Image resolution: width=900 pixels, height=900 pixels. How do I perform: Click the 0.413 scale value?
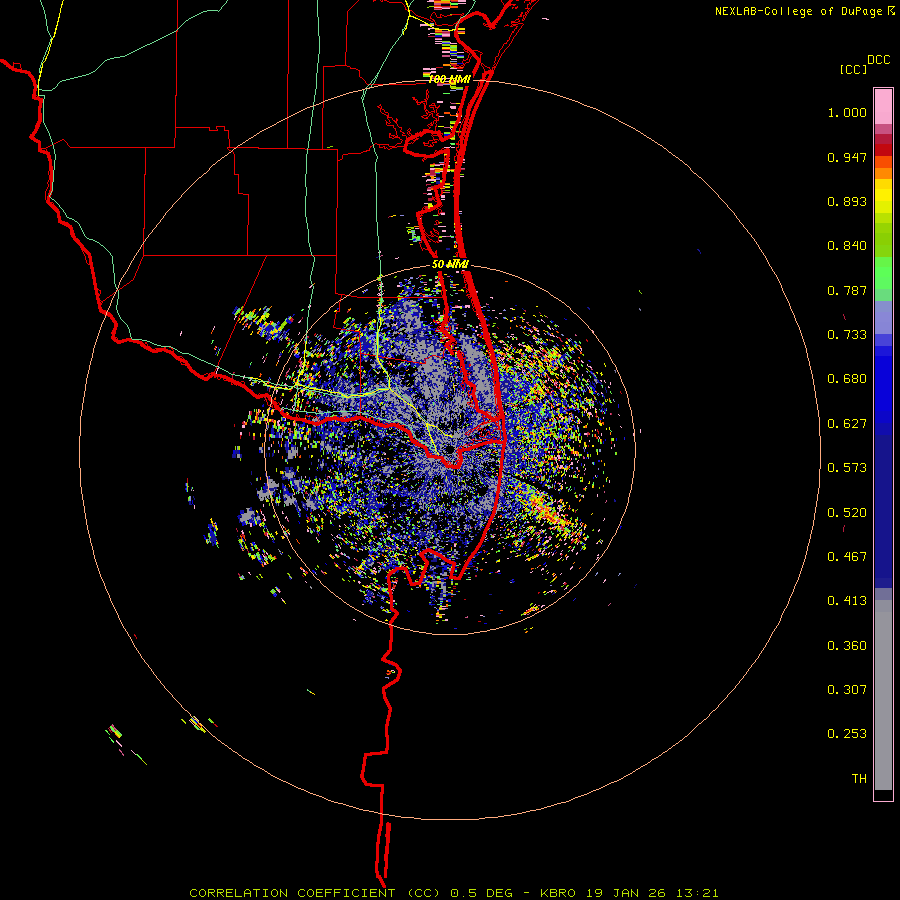847,601
